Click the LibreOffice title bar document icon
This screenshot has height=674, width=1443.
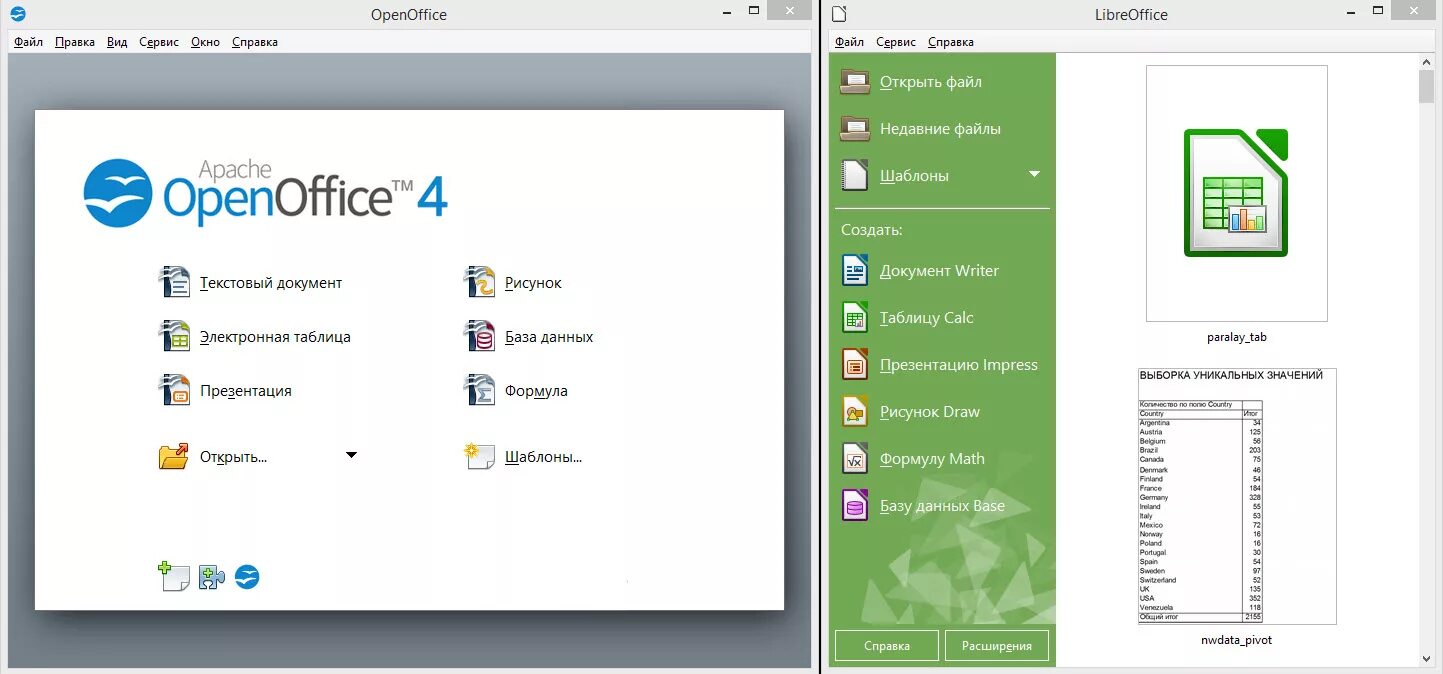(839, 13)
